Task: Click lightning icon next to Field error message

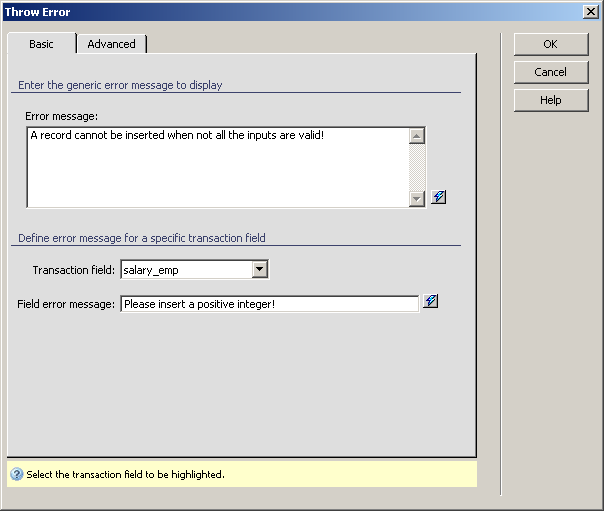Action: (x=430, y=301)
